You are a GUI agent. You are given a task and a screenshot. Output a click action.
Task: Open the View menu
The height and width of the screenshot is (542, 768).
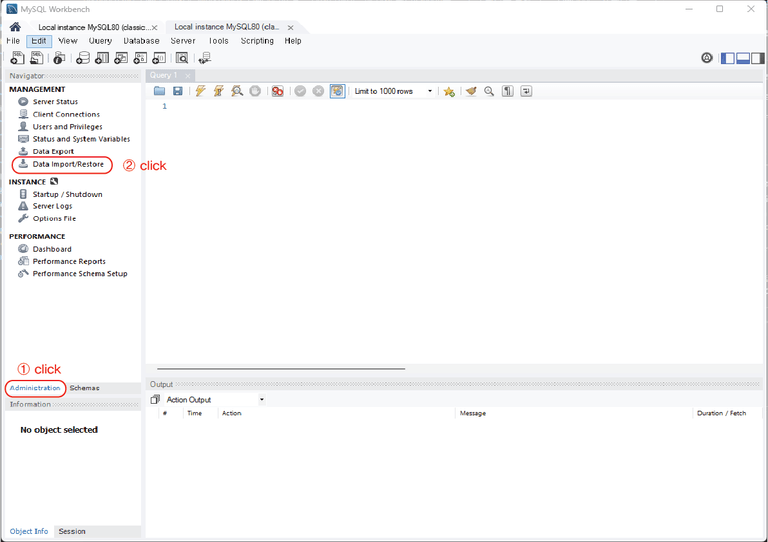pos(68,41)
